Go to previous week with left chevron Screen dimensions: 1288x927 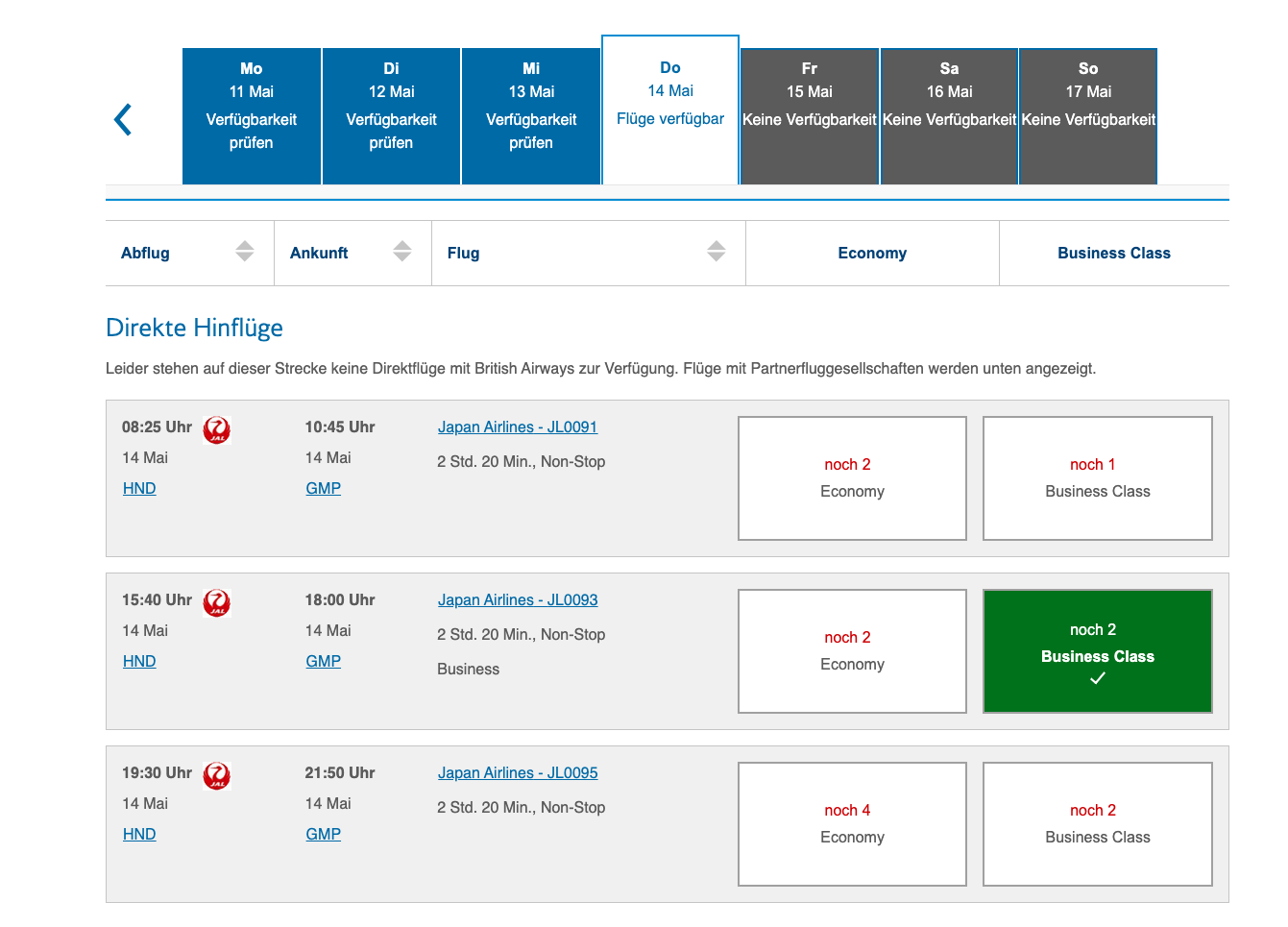(x=123, y=120)
